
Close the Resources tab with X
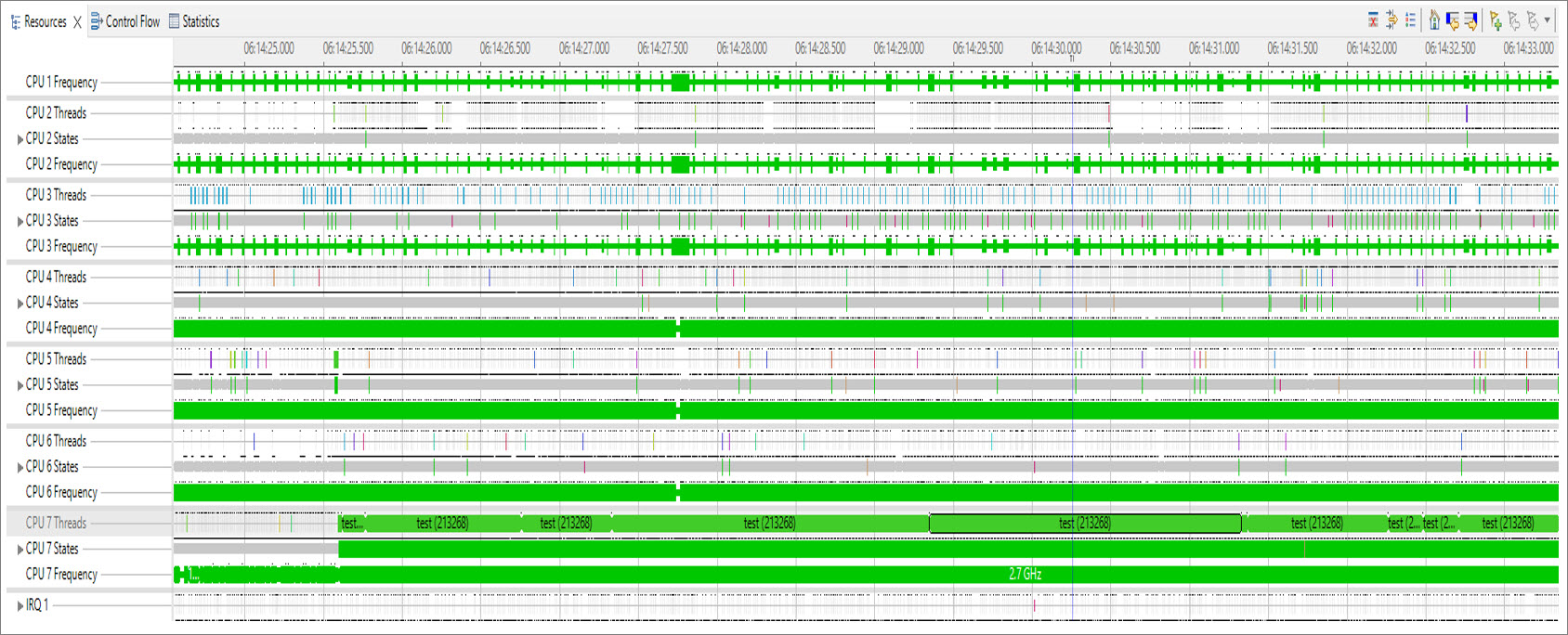(77, 21)
